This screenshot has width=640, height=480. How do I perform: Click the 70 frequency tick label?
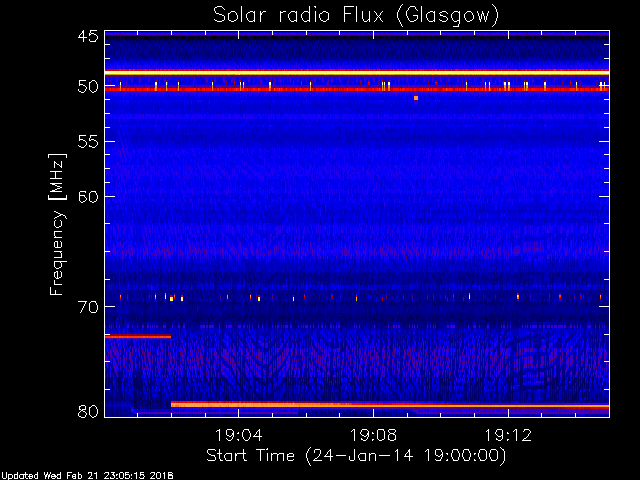(x=88, y=307)
